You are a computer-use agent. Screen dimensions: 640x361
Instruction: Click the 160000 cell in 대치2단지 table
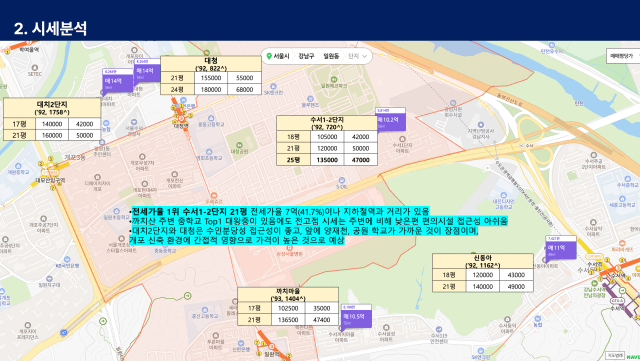click(x=52, y=135)
